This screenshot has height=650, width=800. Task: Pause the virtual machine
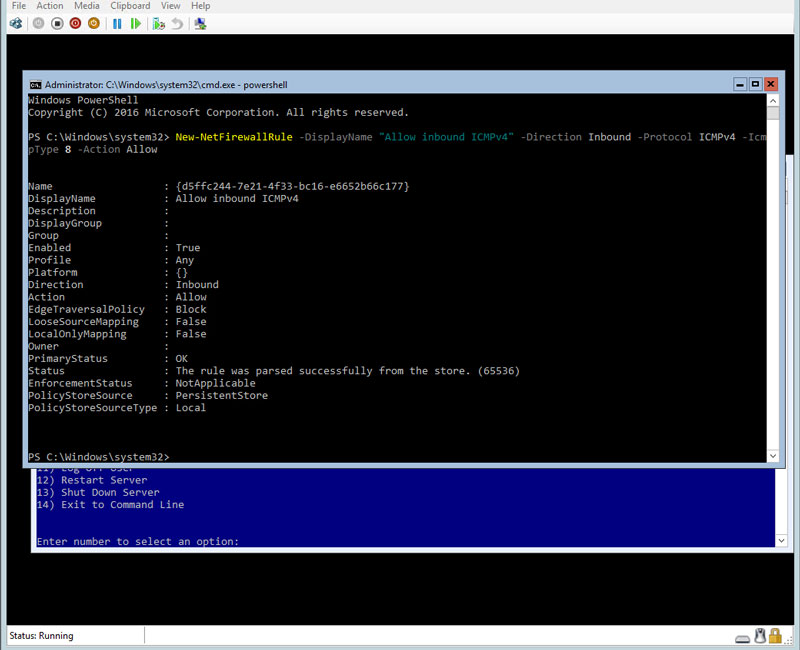point(117,23)
